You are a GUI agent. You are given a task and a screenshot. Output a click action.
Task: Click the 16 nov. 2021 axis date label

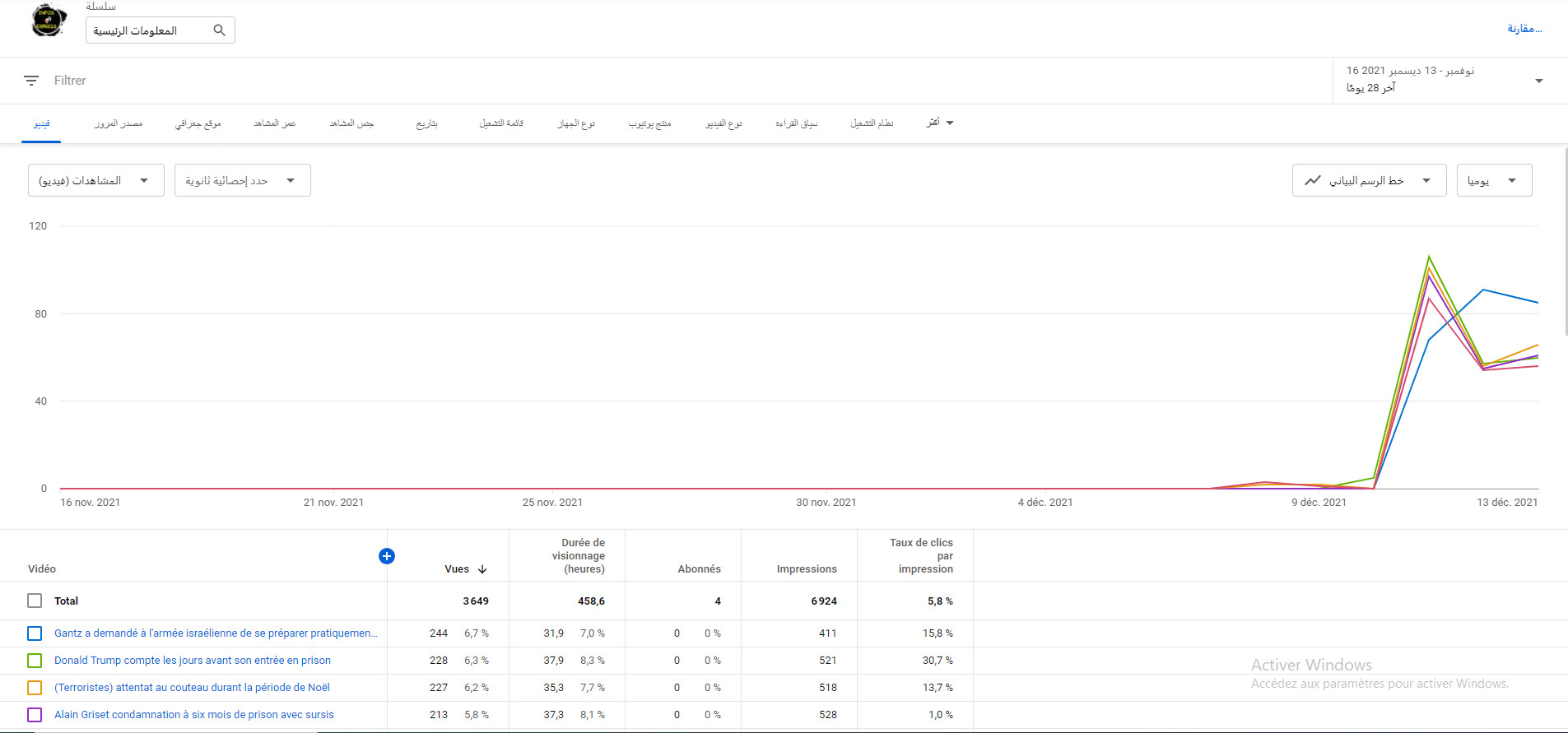point(90,503)
